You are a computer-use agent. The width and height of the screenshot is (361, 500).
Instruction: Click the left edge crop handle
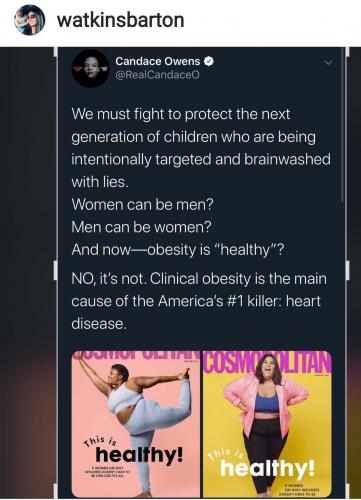click(x=56, y=270)
